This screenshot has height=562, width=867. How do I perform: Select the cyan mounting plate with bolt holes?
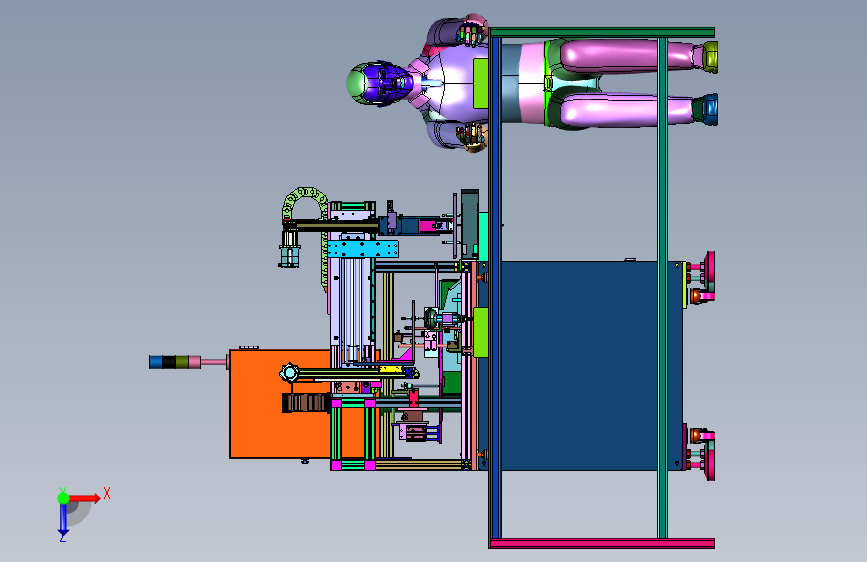click(x=363, y=249)
